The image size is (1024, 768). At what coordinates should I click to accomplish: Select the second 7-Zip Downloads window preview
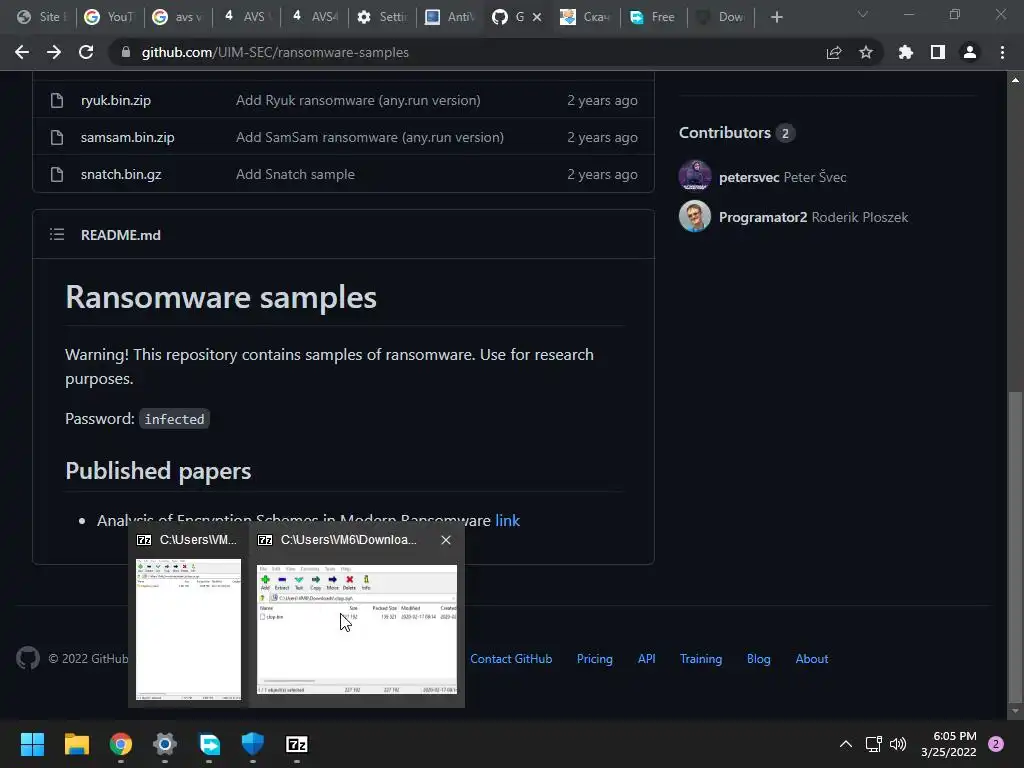point(357,629)
